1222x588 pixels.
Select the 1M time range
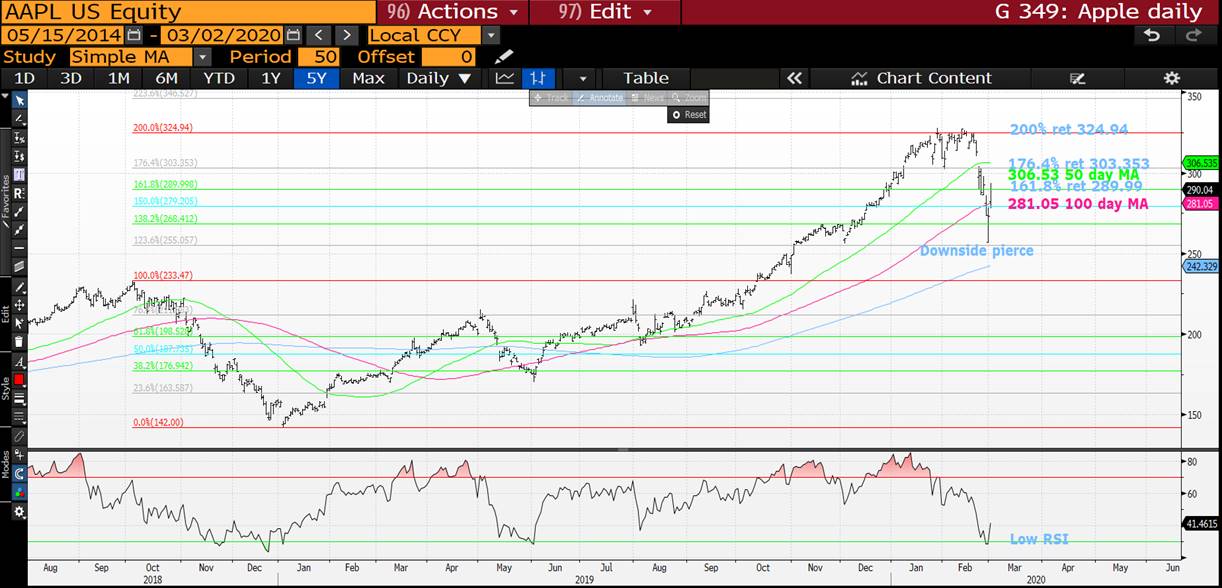(x=119, y=78)
